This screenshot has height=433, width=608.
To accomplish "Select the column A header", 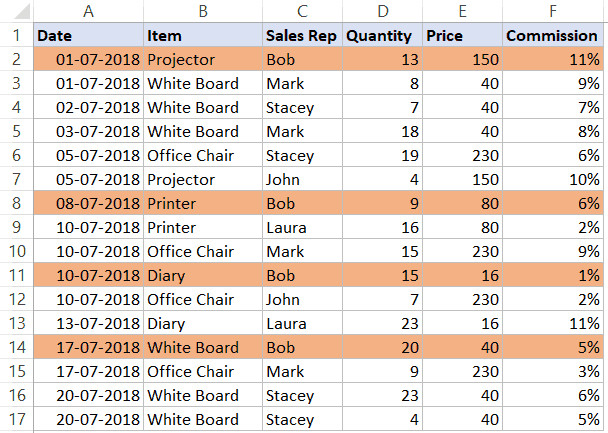I will tap(88, 12).
